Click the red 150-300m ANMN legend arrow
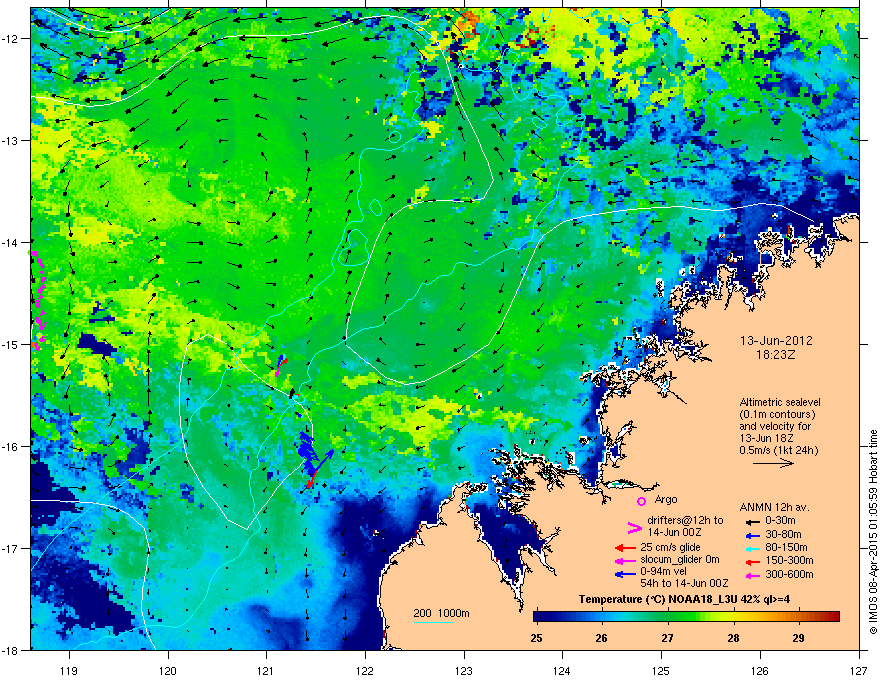 pos(752,561)
